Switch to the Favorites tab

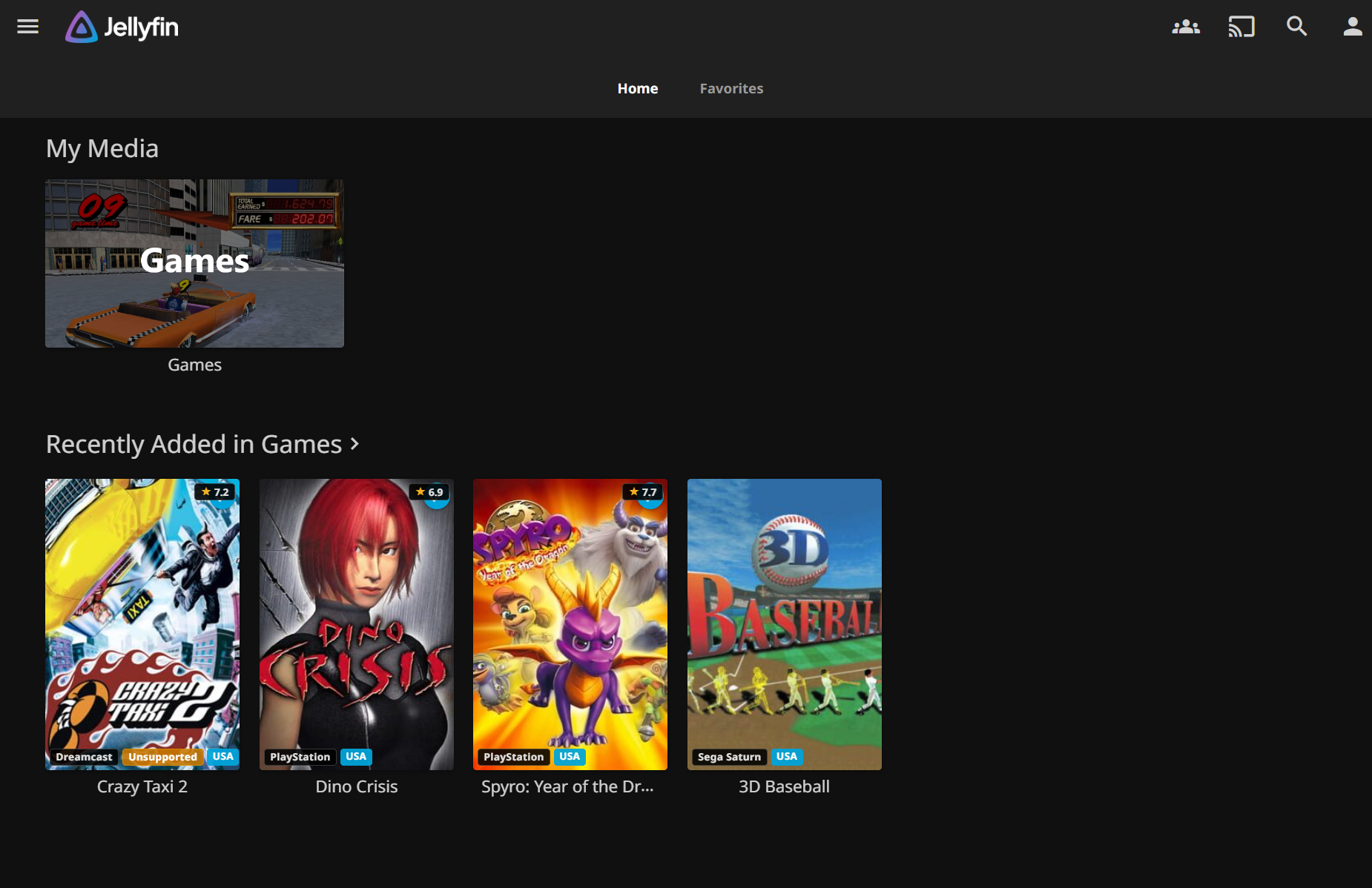(x=731, y=88)
